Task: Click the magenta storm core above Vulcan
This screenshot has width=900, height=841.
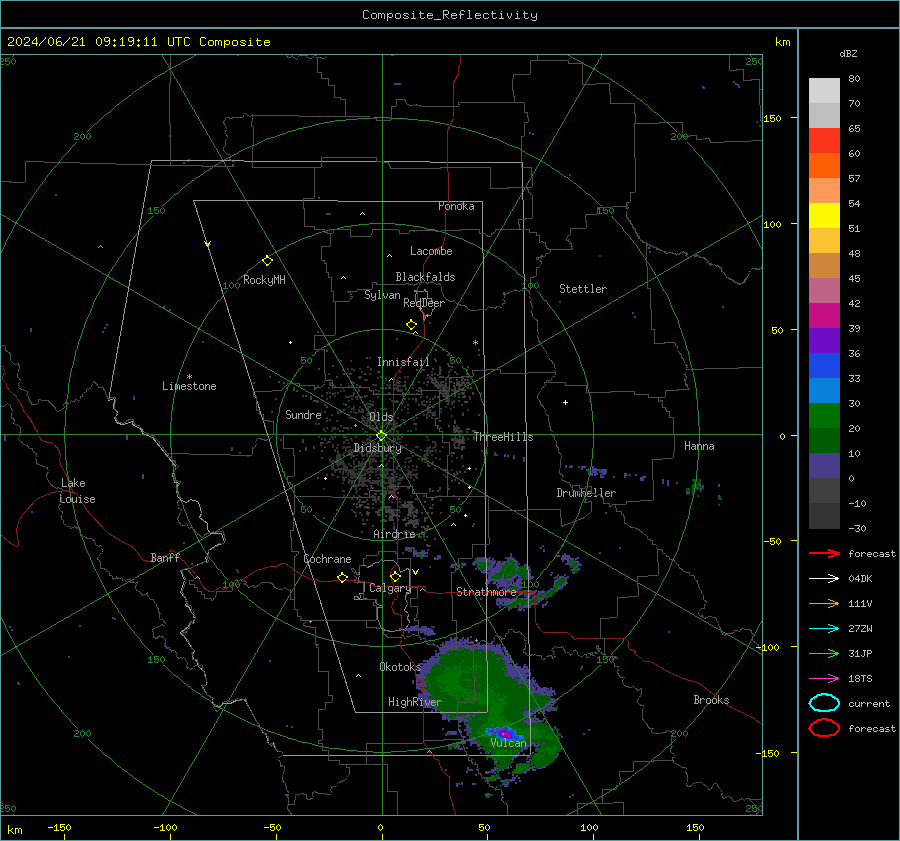Action: pos(505,733)
